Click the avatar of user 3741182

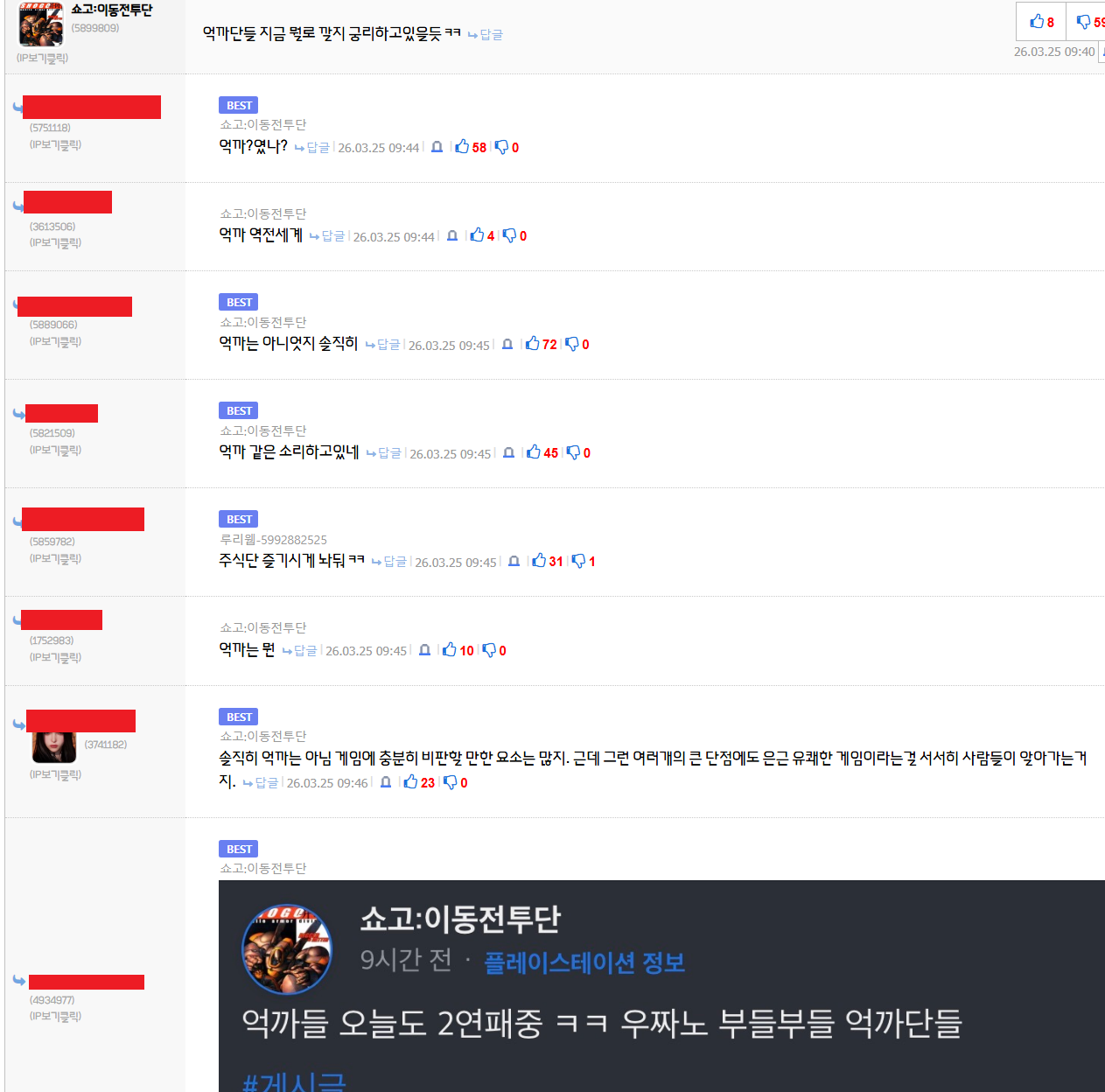54,747
